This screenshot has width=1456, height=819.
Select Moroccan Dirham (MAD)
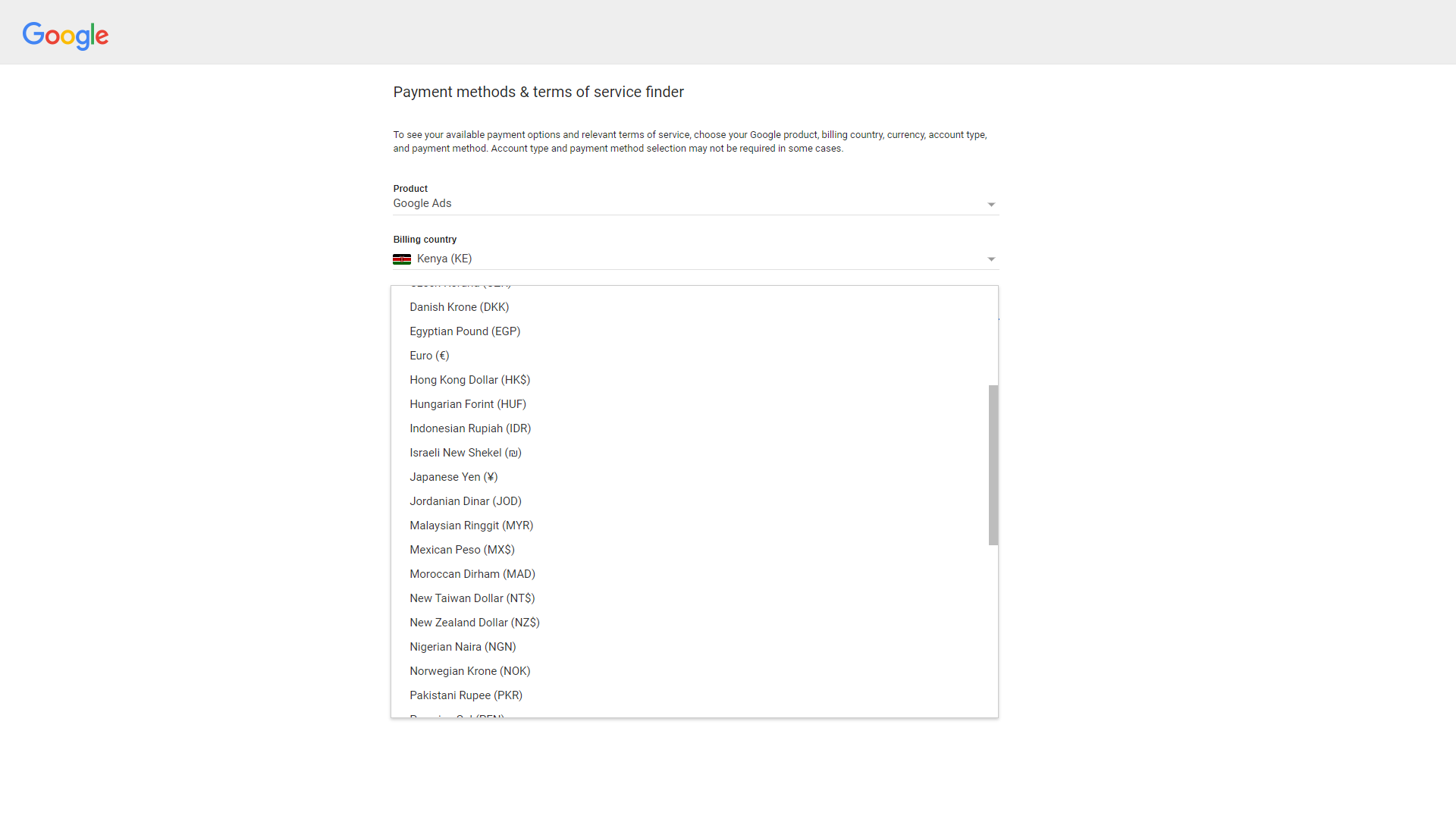[x=472, y=574]
